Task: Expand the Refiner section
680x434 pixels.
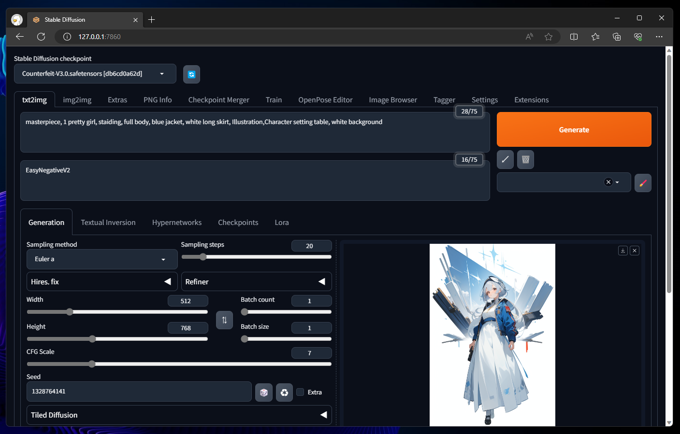Action: pyautogui.click(x=256, y=282)
